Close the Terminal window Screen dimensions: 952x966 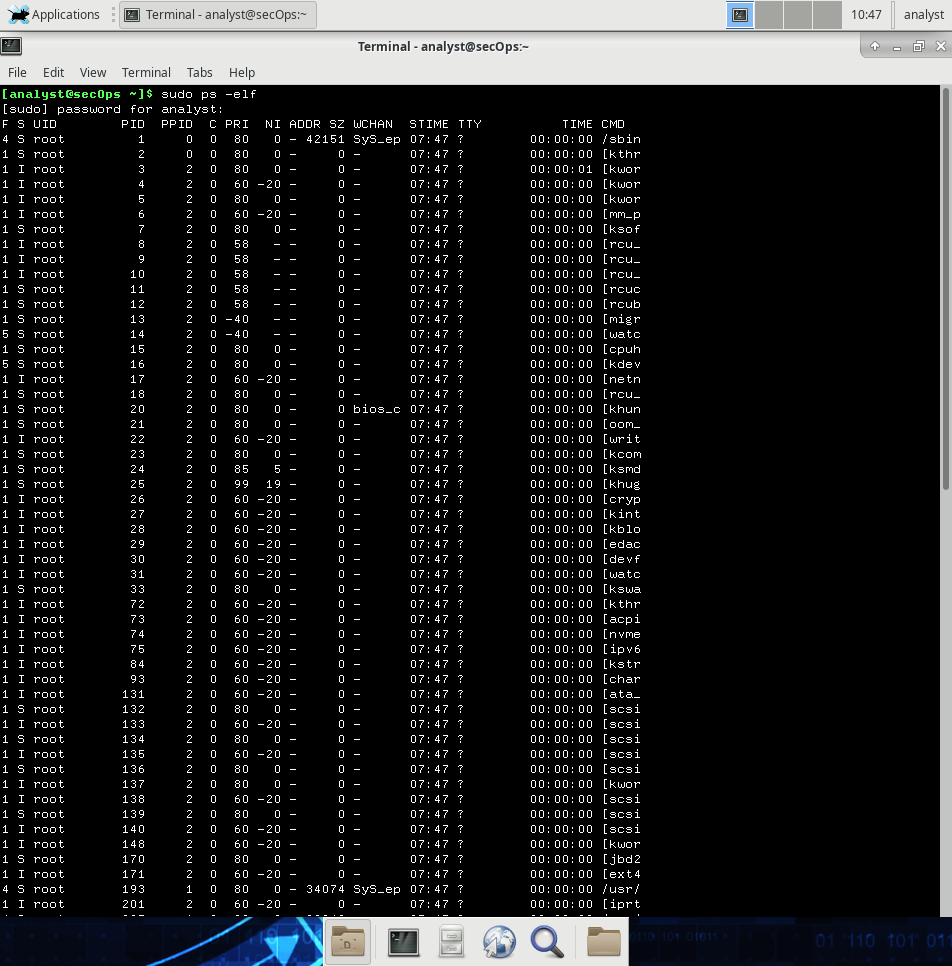[x=940, y=46]
